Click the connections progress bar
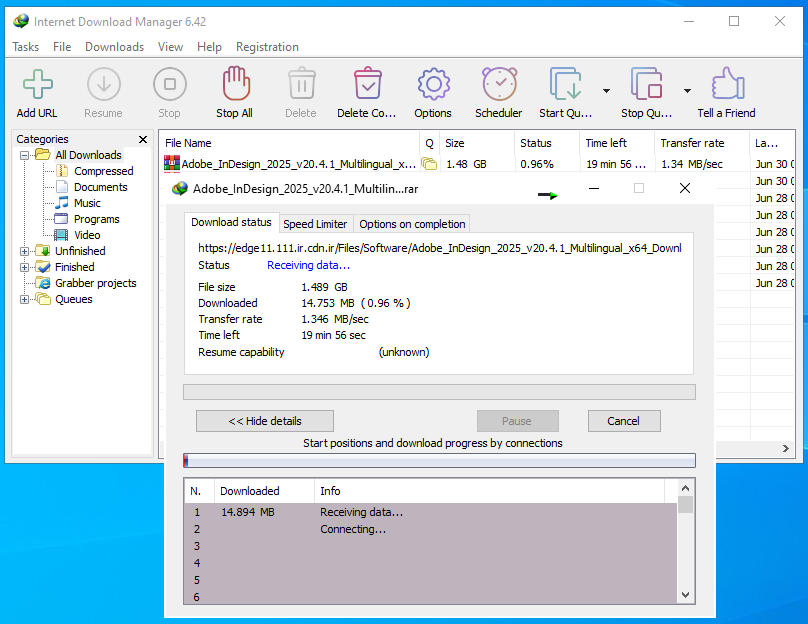This screenshot has width=808, height=624. click(x=440, y=460)
